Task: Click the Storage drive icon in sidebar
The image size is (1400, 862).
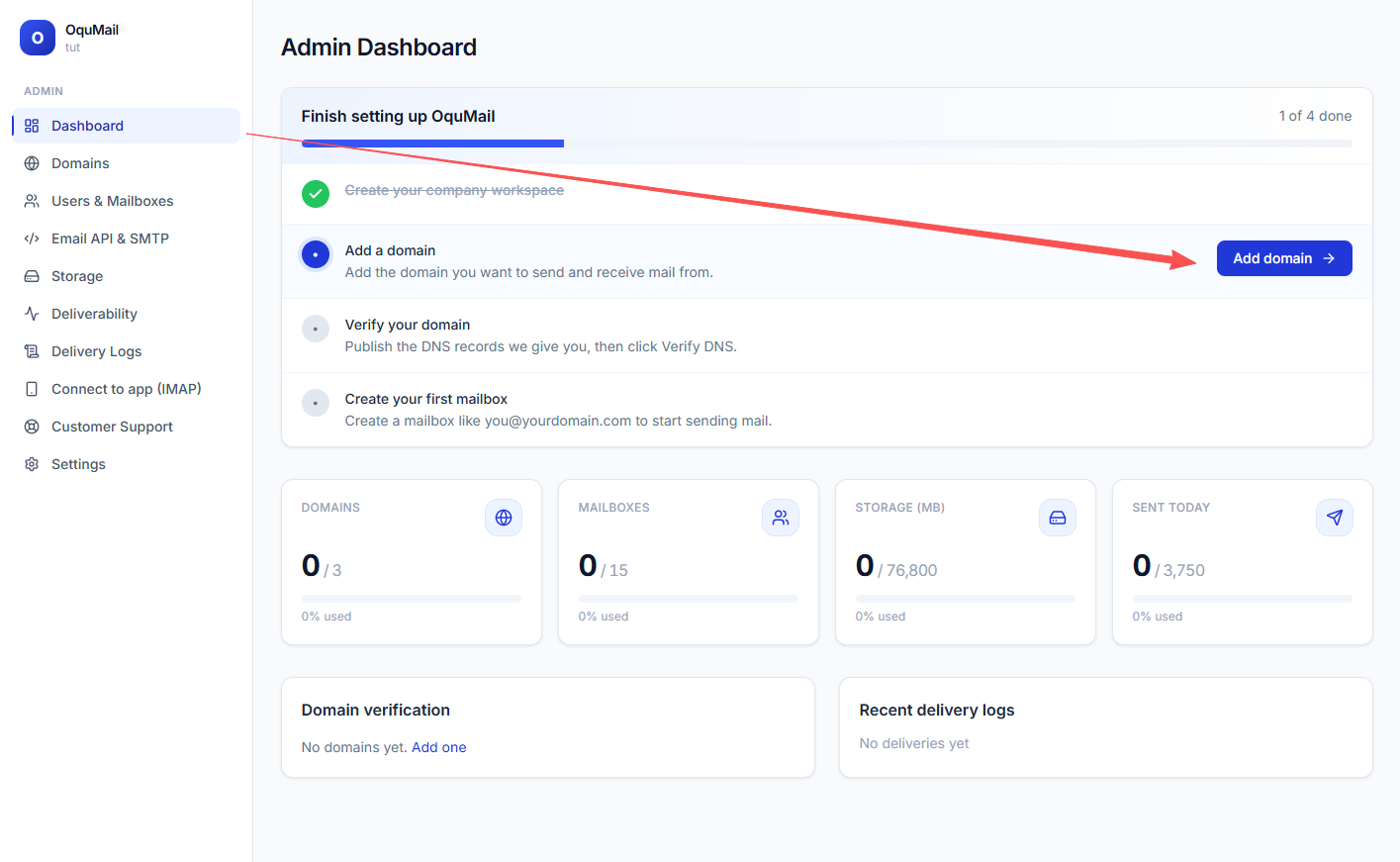Action: point(32,276)
